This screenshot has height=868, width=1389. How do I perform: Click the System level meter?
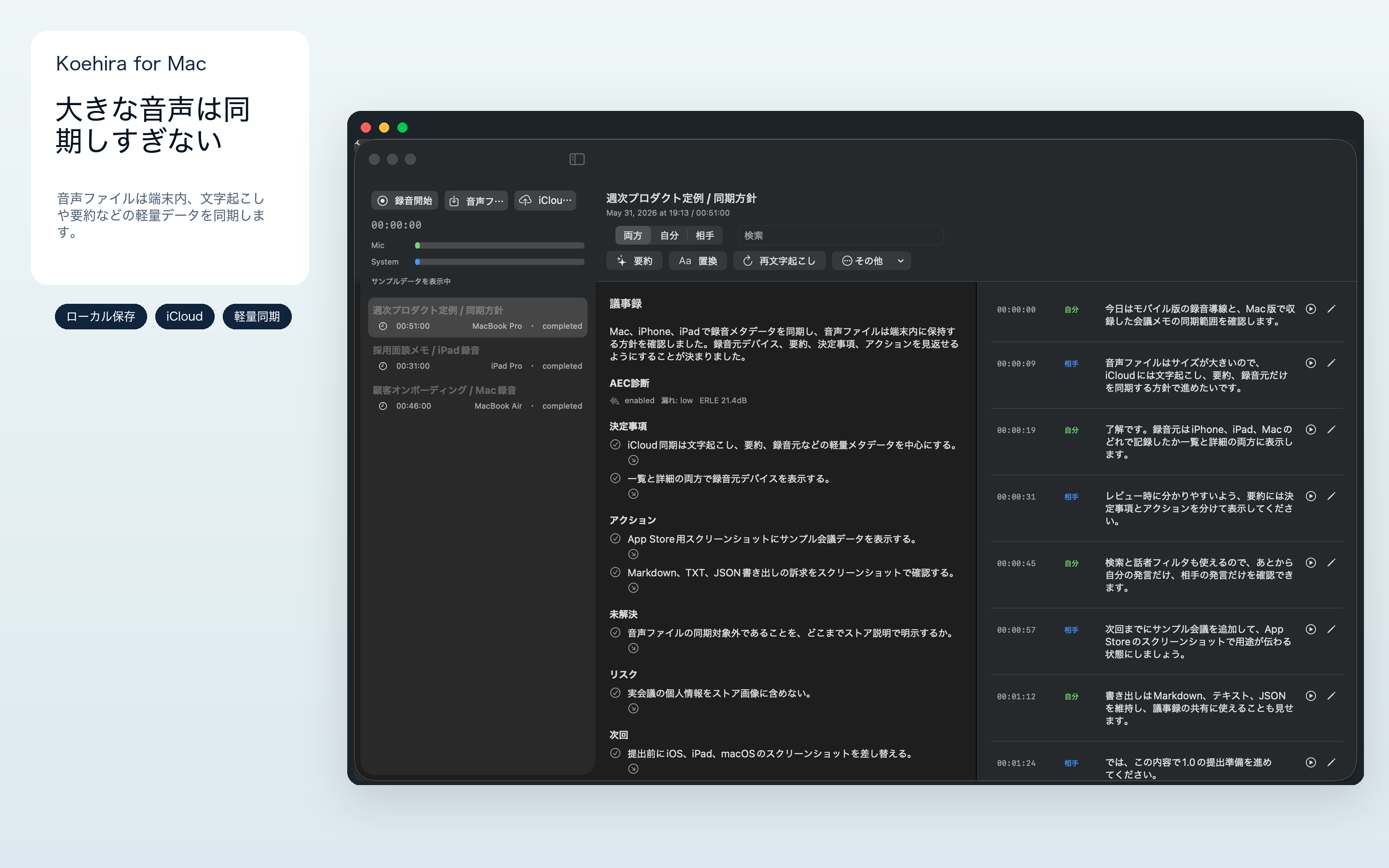click(x=499, y=262)
